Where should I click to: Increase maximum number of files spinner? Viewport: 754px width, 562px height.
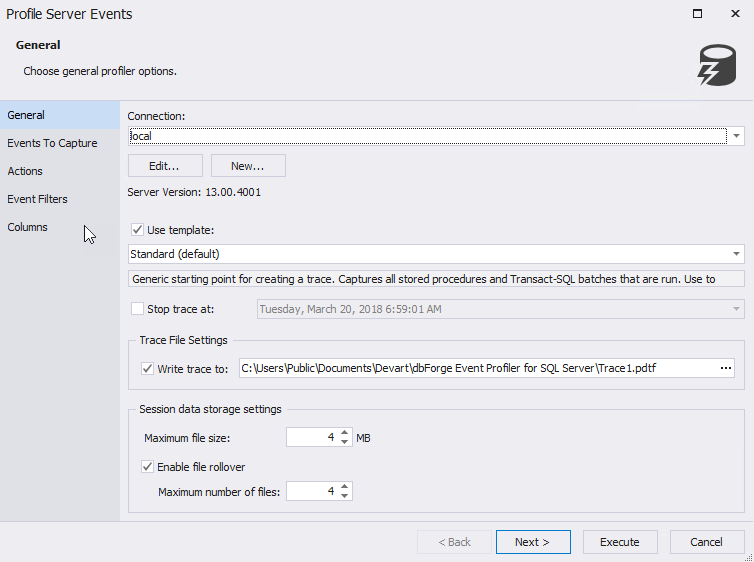pyautogui.click(x=345, y=487)
